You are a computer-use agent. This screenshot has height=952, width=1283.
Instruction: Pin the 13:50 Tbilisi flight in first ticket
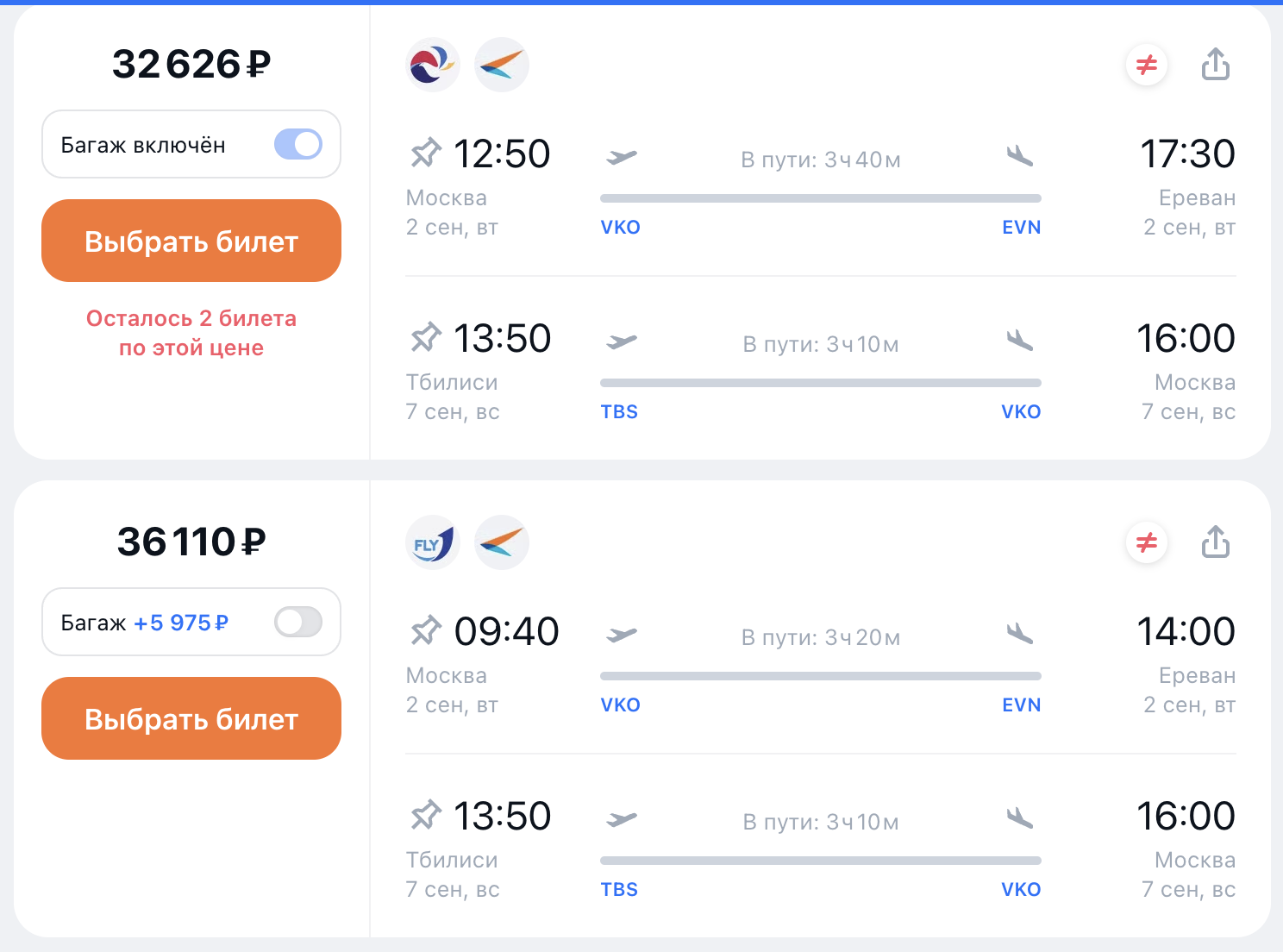click(426, 338)
